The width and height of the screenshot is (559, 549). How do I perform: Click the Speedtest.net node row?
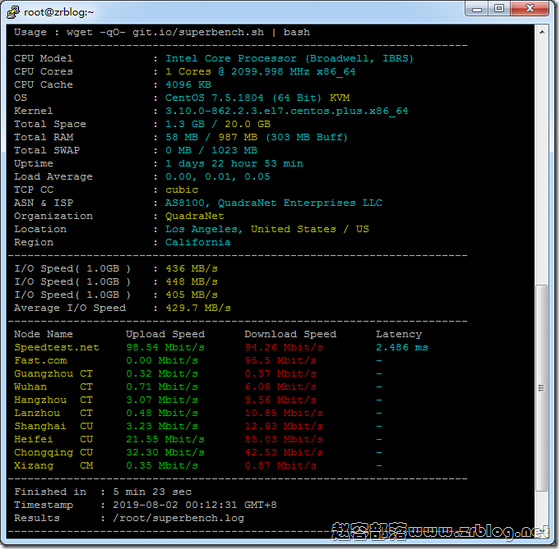221,347
